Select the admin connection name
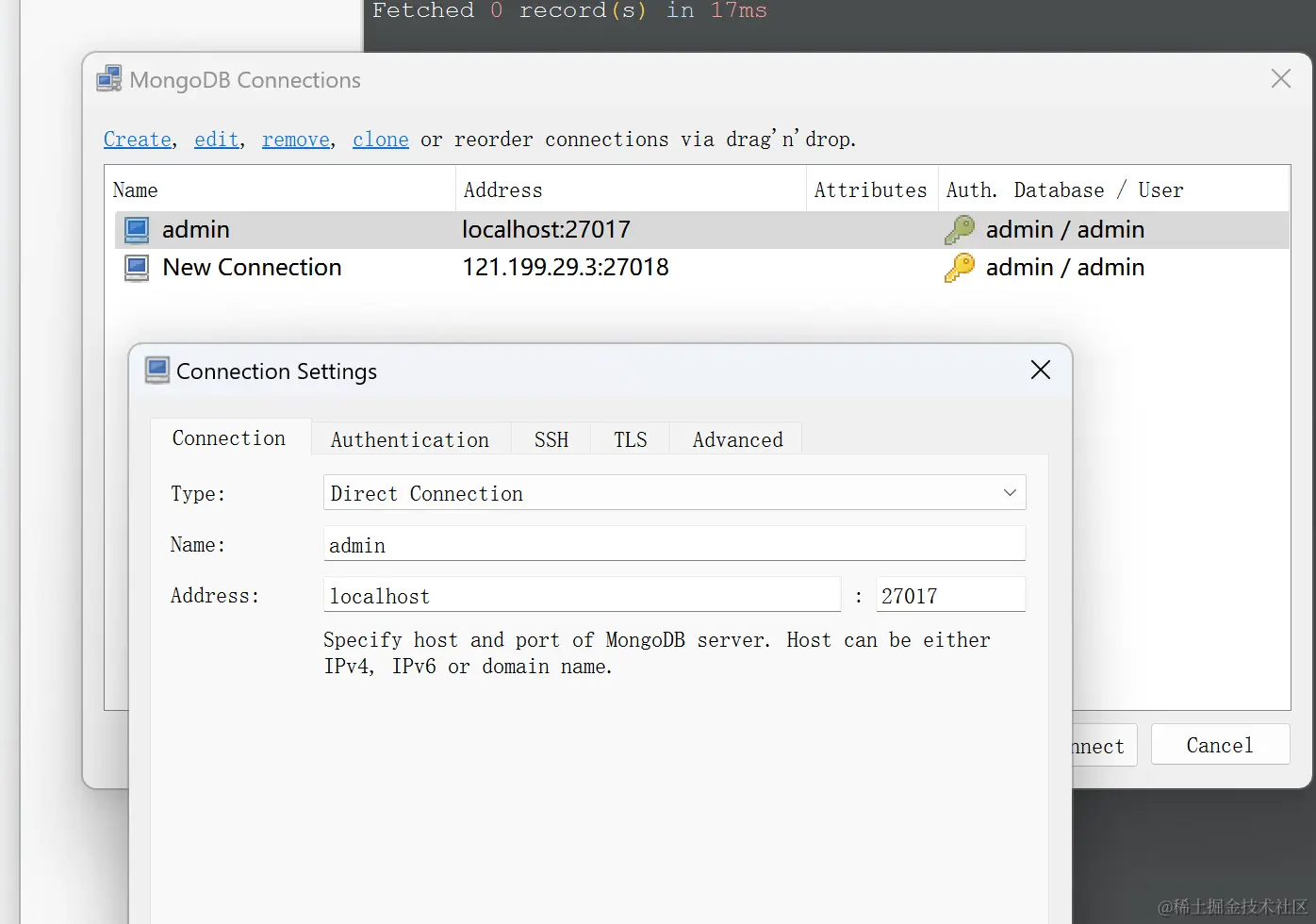This screenshot has width=1316, height=924. tap(196, 230)
